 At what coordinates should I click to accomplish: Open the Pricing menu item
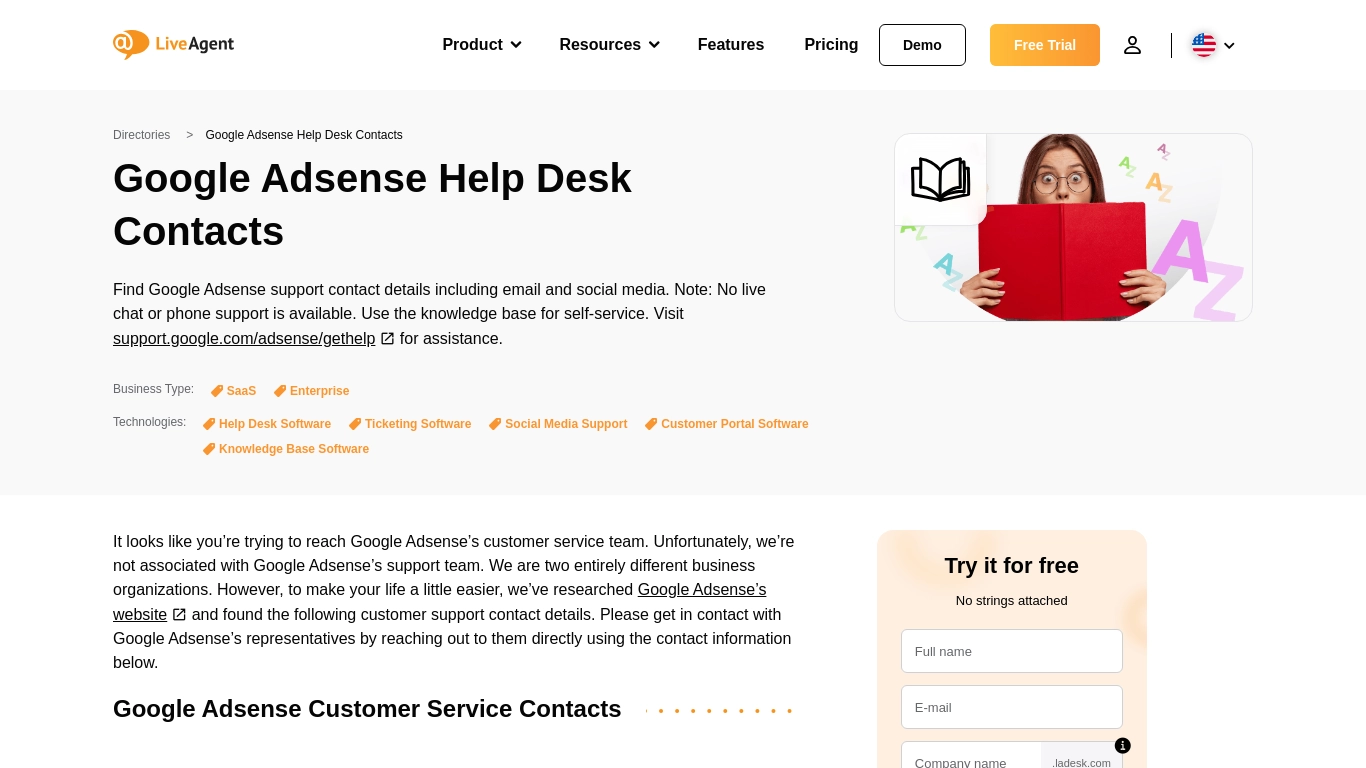pyautogui.click(x=831, y=45)
